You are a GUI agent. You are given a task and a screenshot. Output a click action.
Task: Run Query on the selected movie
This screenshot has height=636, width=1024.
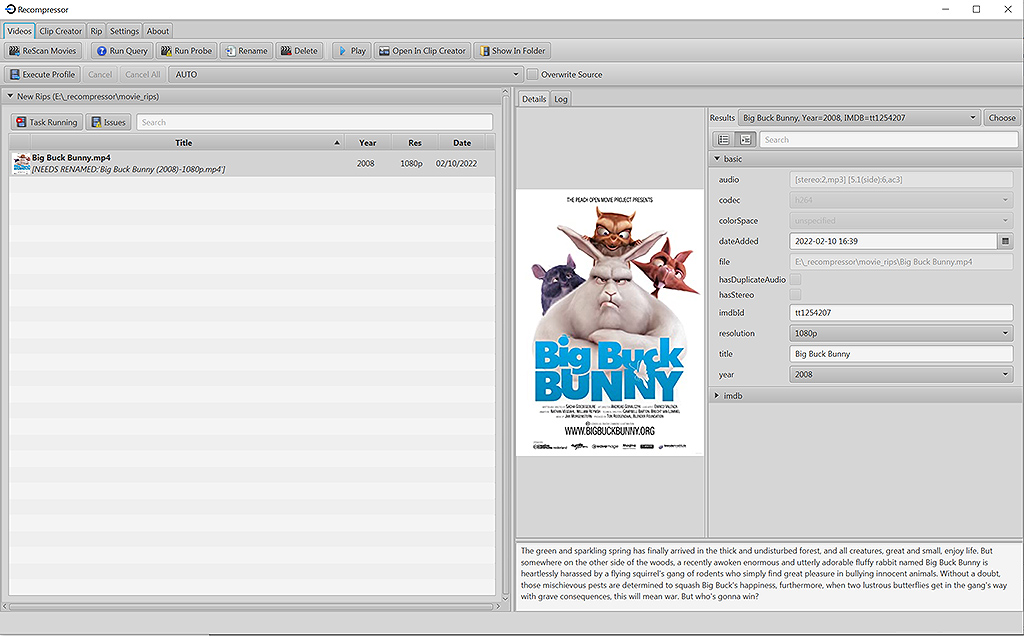[122, 51]
